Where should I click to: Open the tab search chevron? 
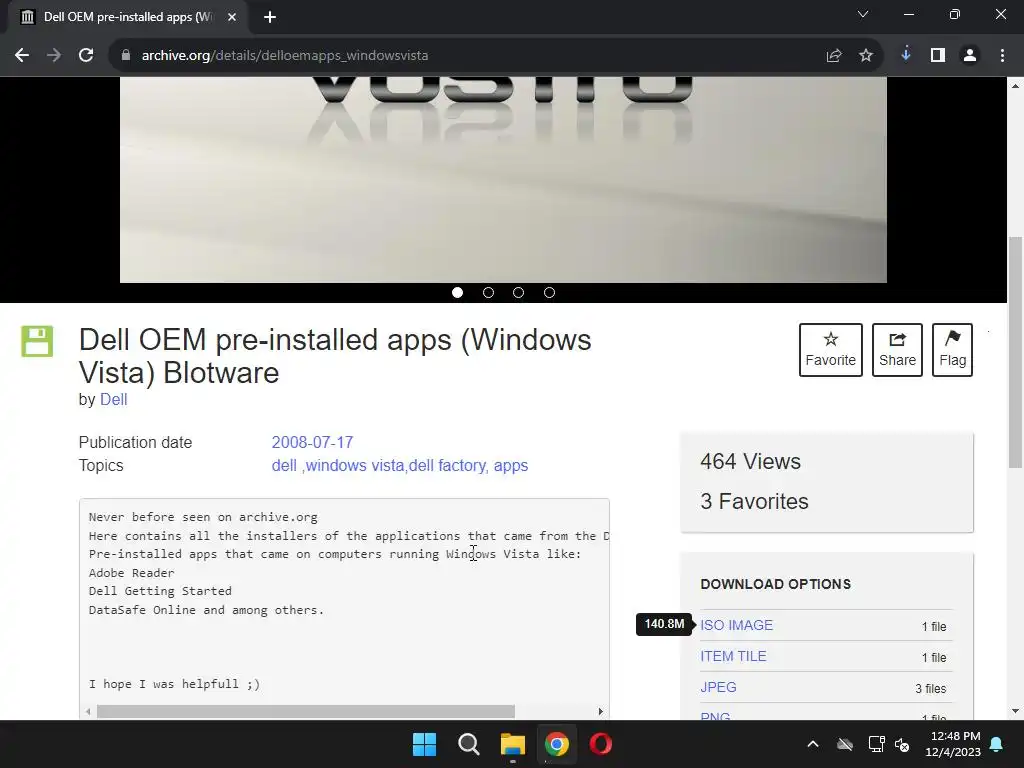pyautogui.click(x=863, y=14)
